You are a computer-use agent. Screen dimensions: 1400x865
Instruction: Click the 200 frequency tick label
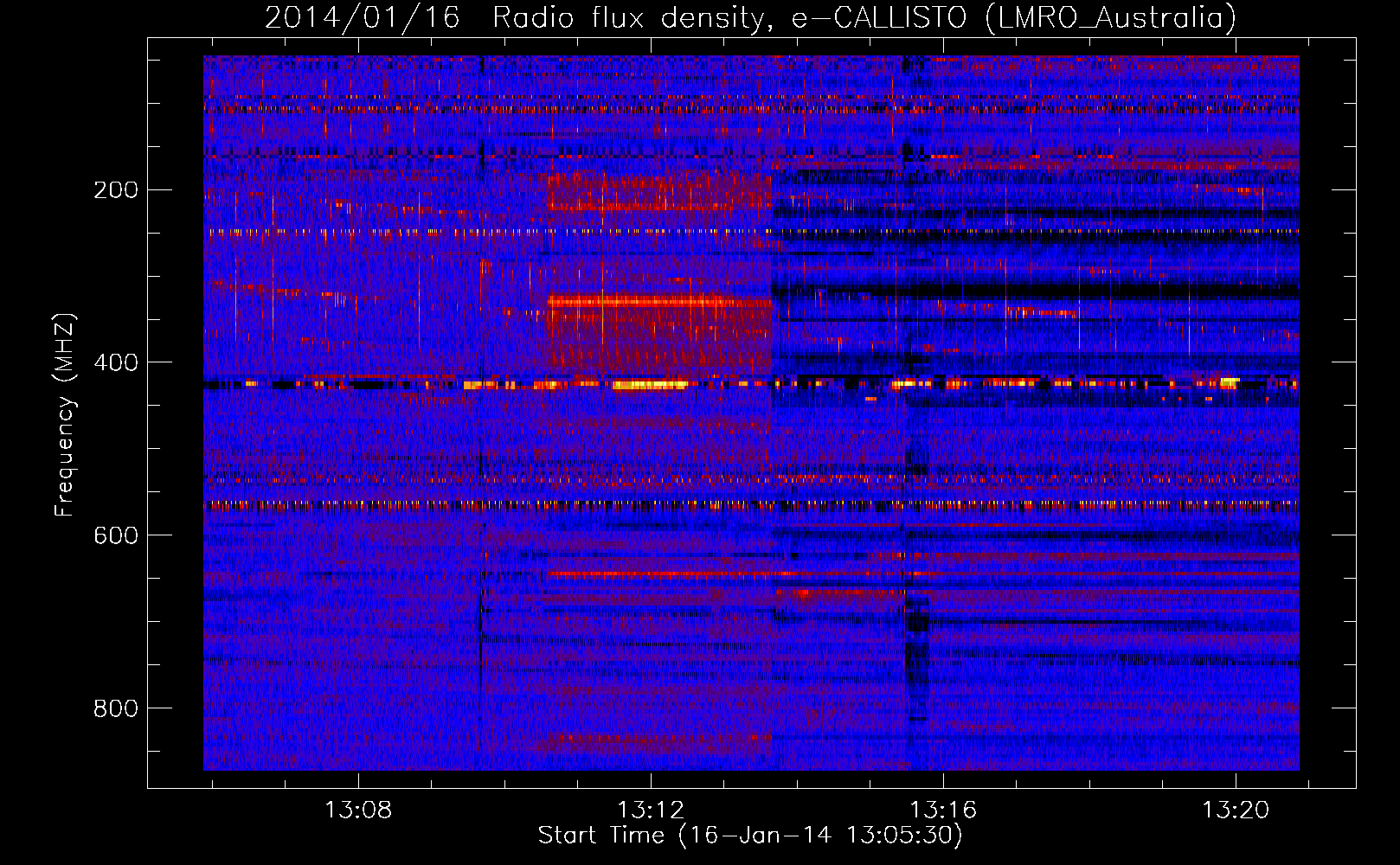point(116,189)
